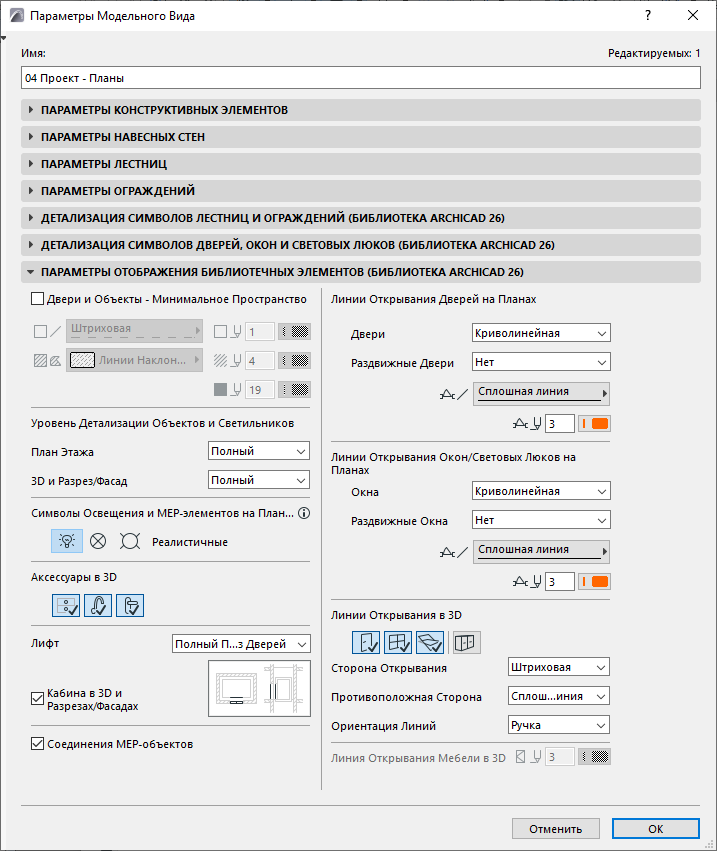Open Opening Side line dropdown

[x=559, y=667]
